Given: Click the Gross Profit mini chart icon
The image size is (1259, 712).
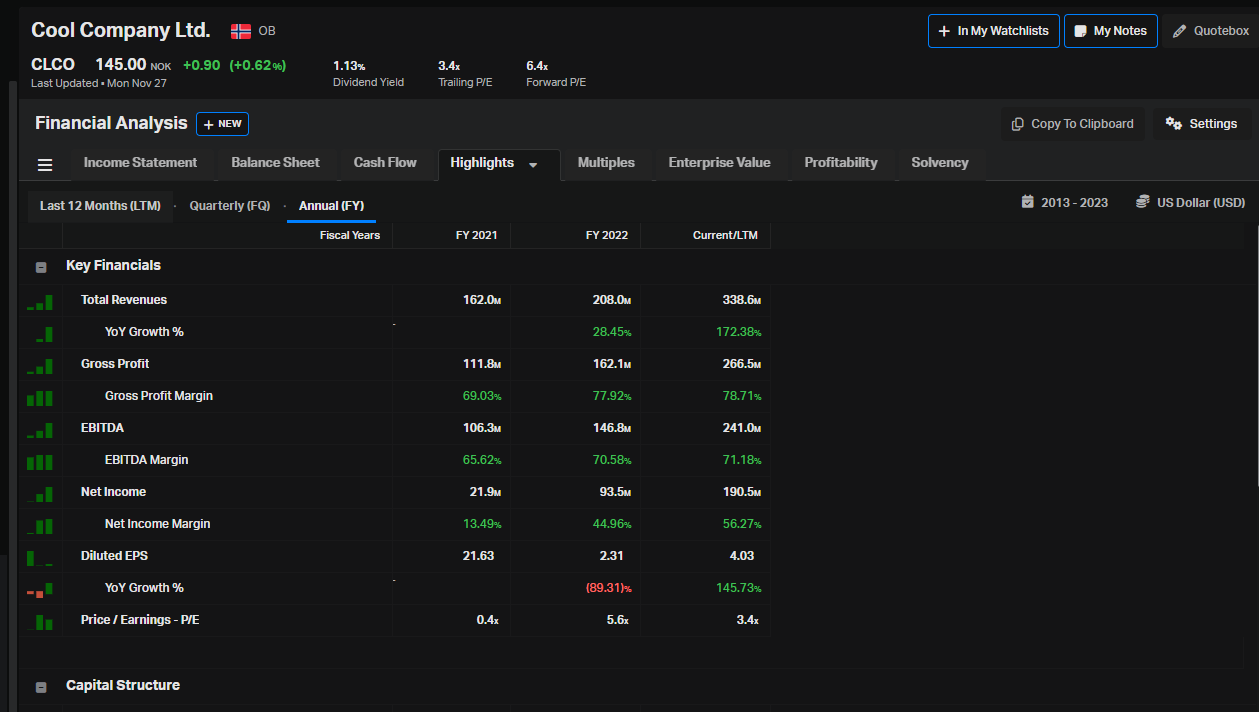Looking at the screenshot, I should (40, 365).
